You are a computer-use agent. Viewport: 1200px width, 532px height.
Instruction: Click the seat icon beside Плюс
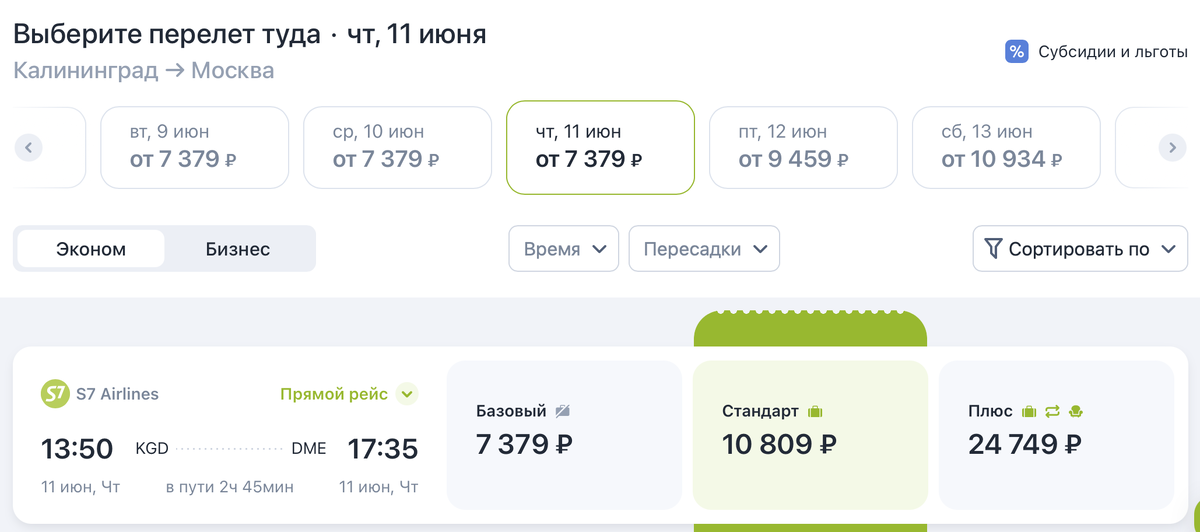[1076, 411]
